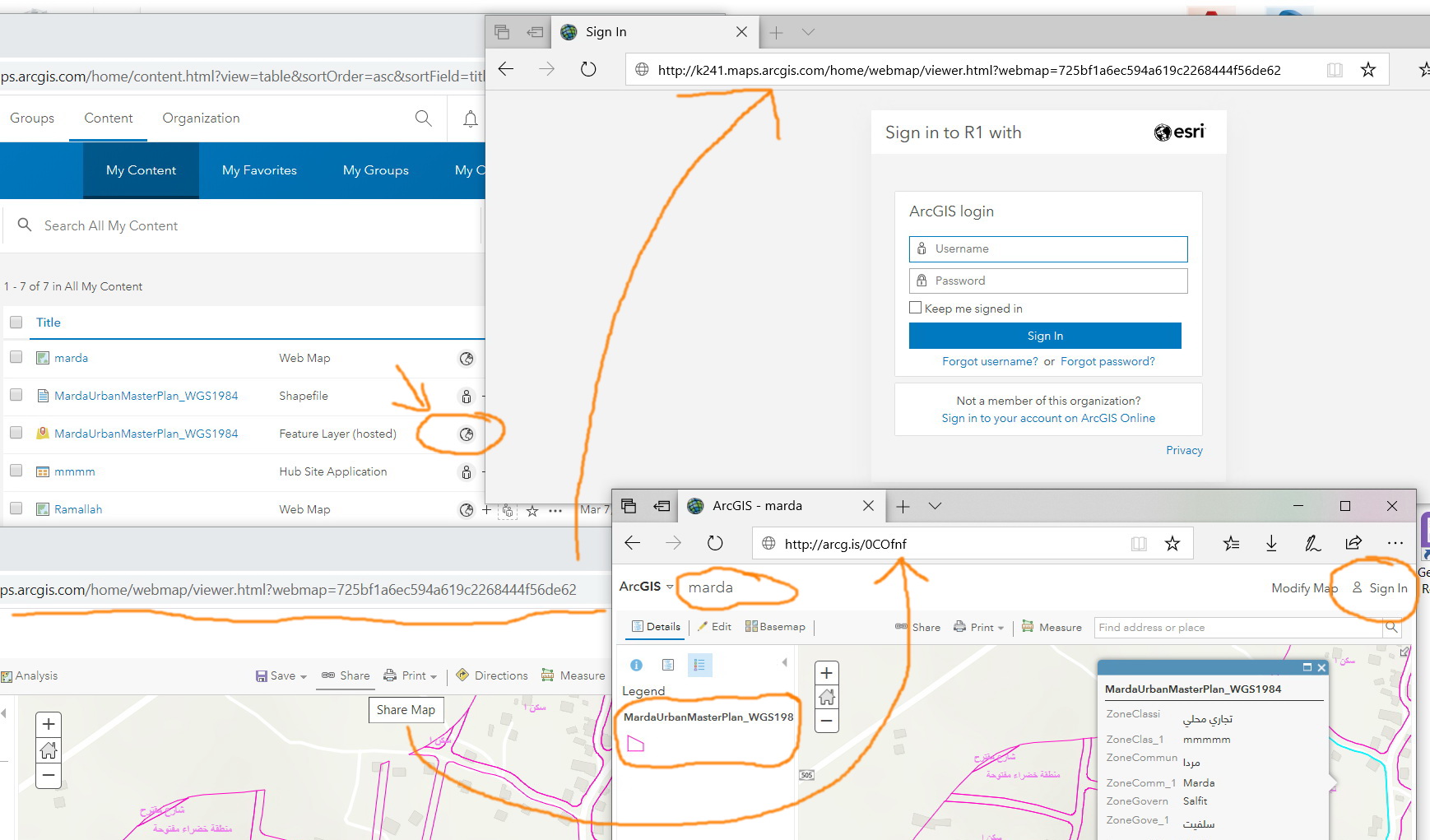This screenshot has height=840, width=1430.
Task: Open the Print dropdown in the marda window
Action: tap(978, 627)
